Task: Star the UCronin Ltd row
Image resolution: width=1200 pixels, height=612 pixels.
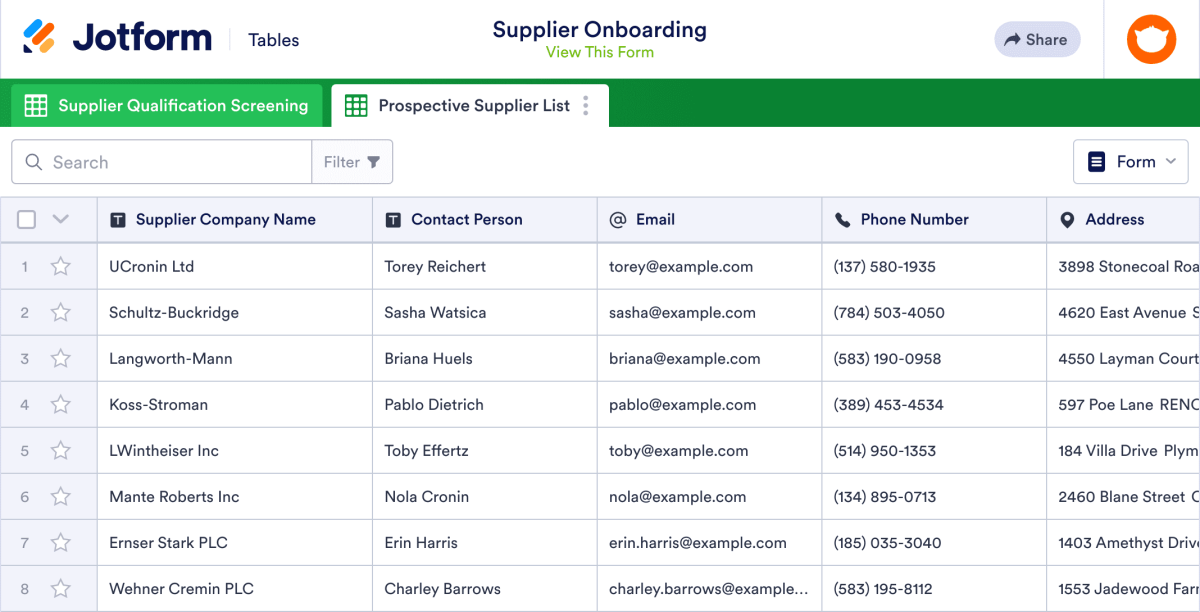Action: pyautogui.click(x=61, y=267)
